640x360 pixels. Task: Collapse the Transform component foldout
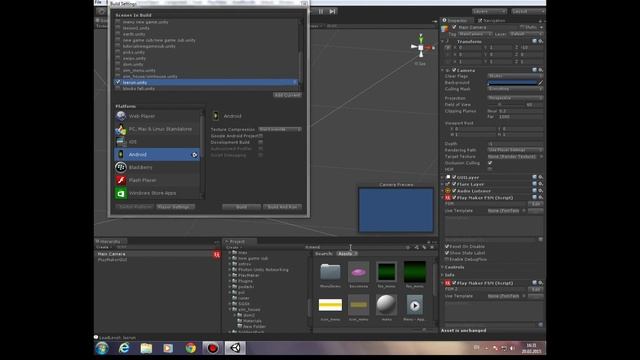443,42
